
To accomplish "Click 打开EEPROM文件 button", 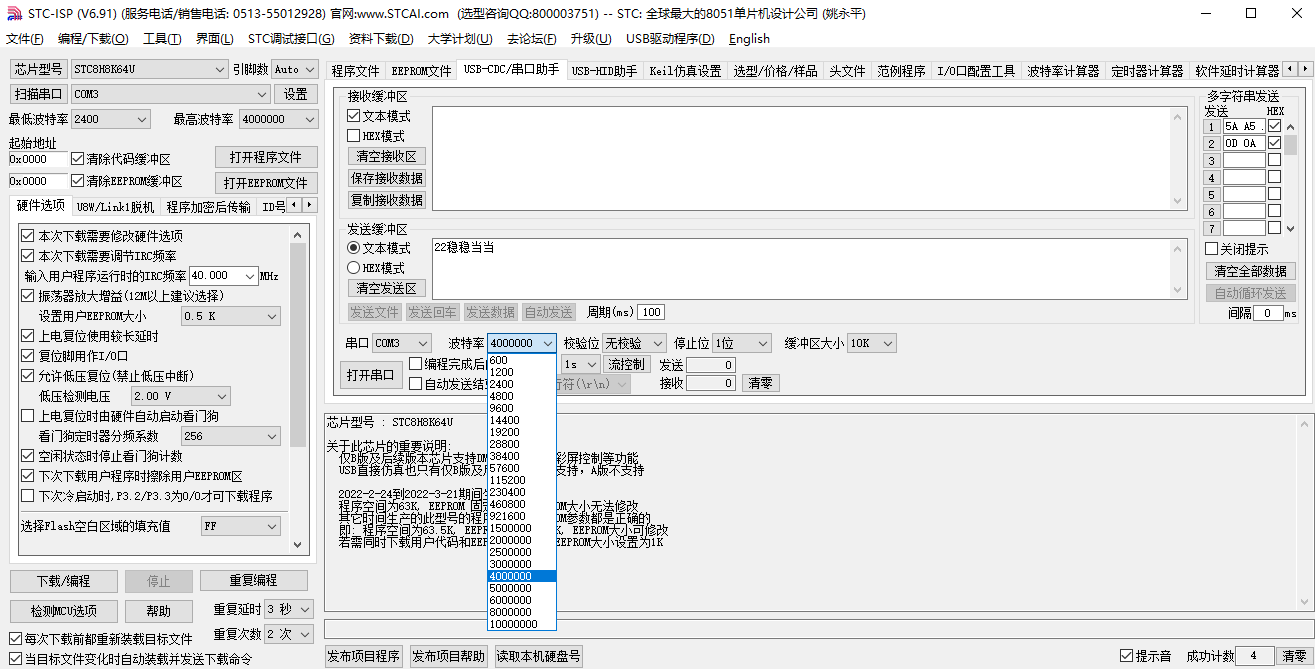I will point(266,183).
